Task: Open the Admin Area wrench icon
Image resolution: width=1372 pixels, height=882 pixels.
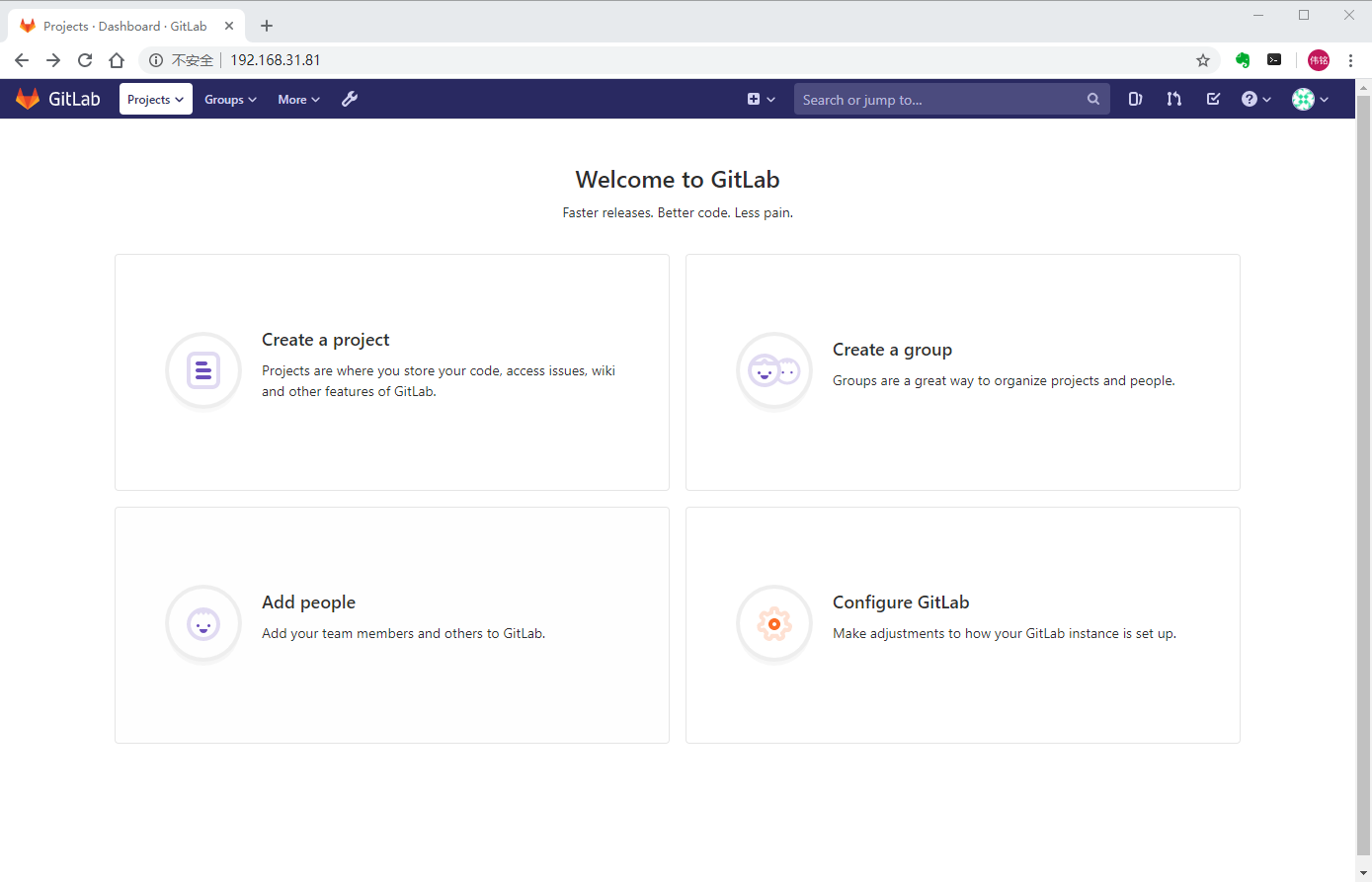Action: 350,99
